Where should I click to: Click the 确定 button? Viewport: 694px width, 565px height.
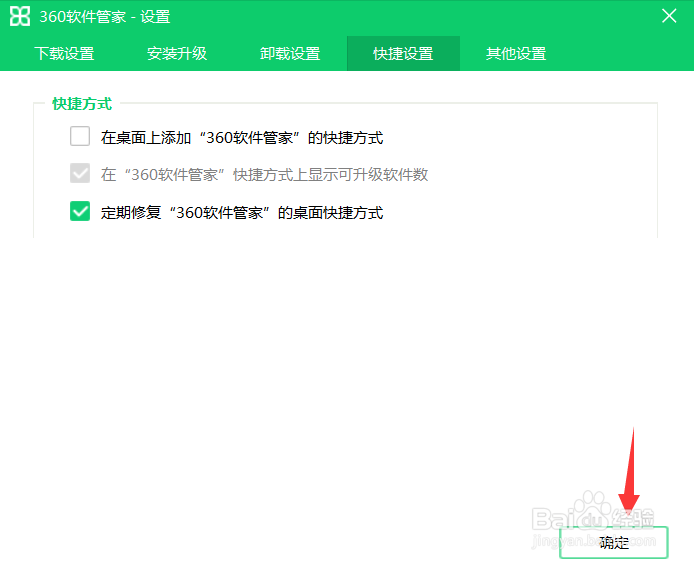pos(614,542)
